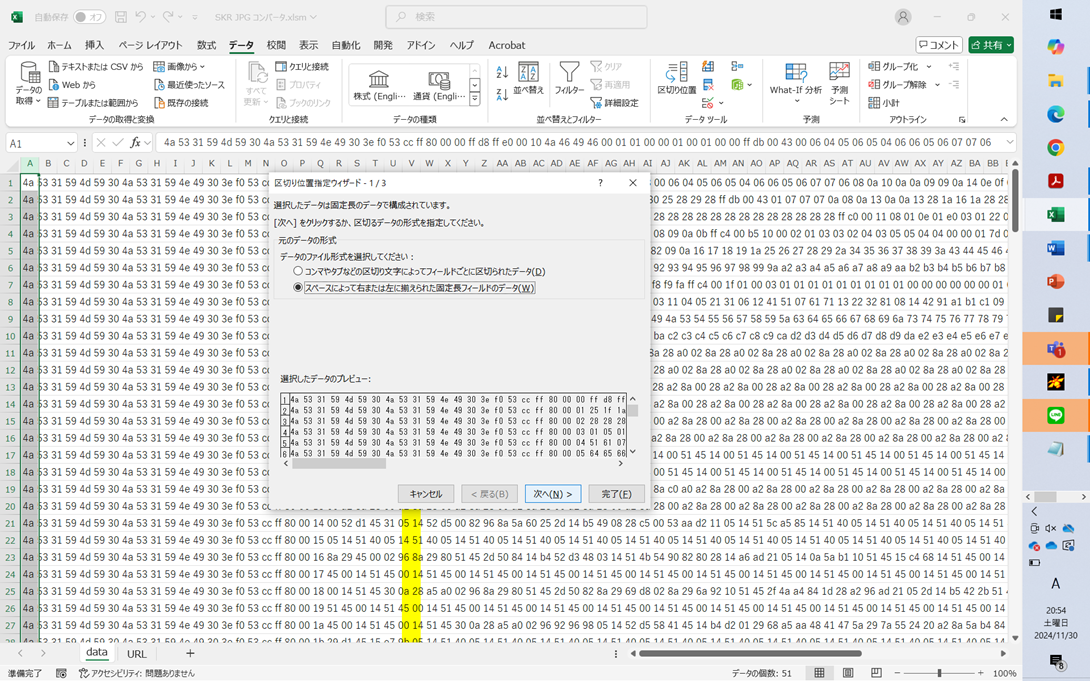Switch to the 開発 tab
Viewport: 1090px width, 681px height.
pos(383,45)
